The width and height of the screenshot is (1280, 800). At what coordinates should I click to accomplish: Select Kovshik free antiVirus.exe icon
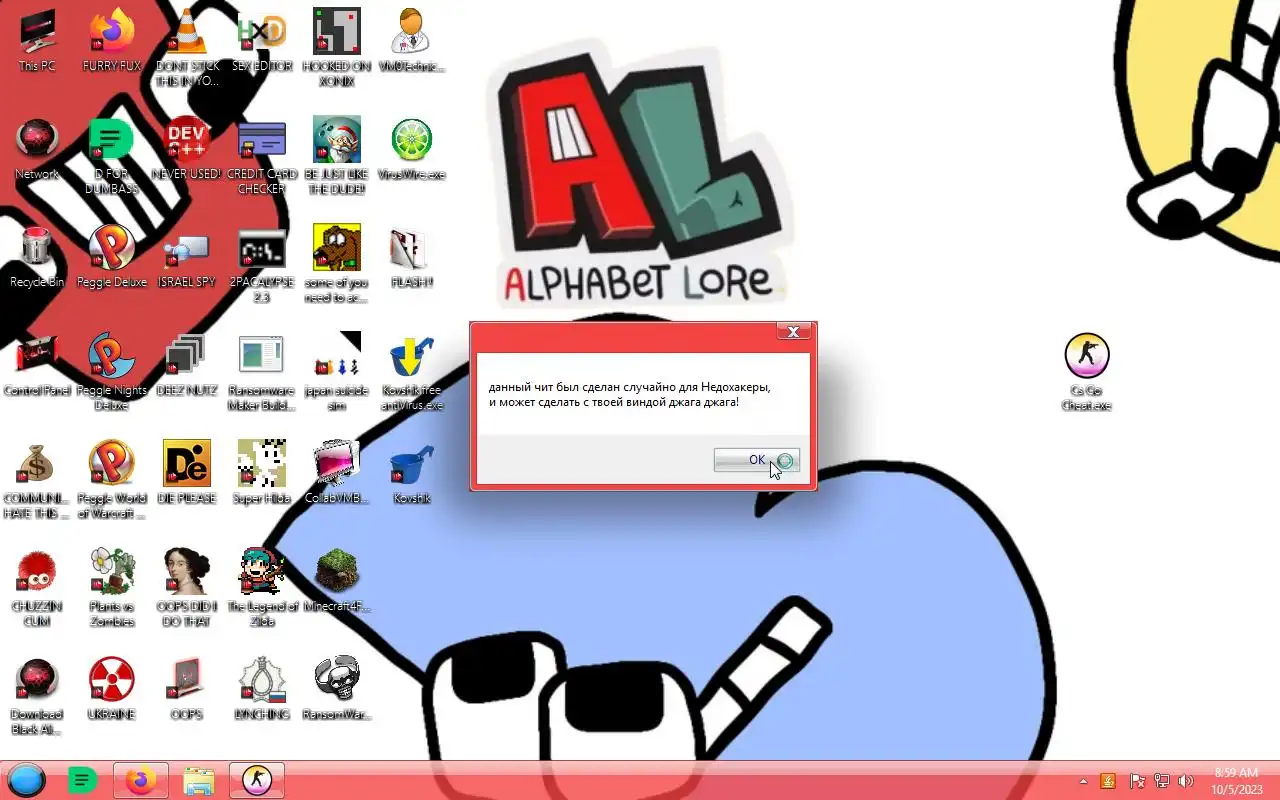pyautogui.click(x=412, y=371)
